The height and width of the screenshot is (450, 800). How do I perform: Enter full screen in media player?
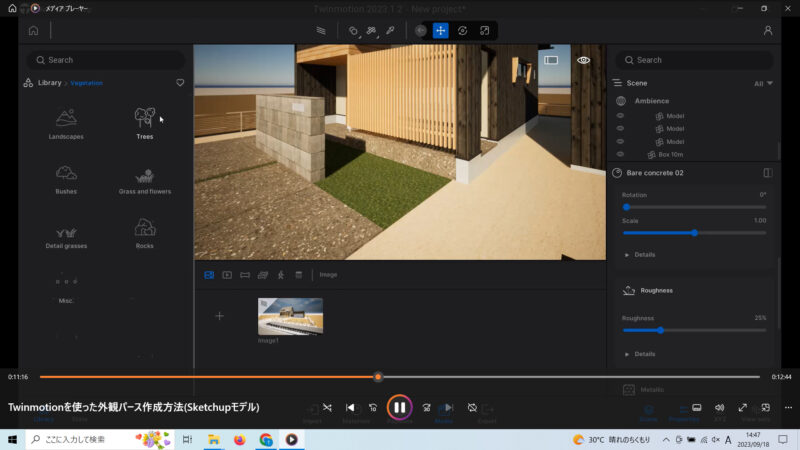click(742, 408)
